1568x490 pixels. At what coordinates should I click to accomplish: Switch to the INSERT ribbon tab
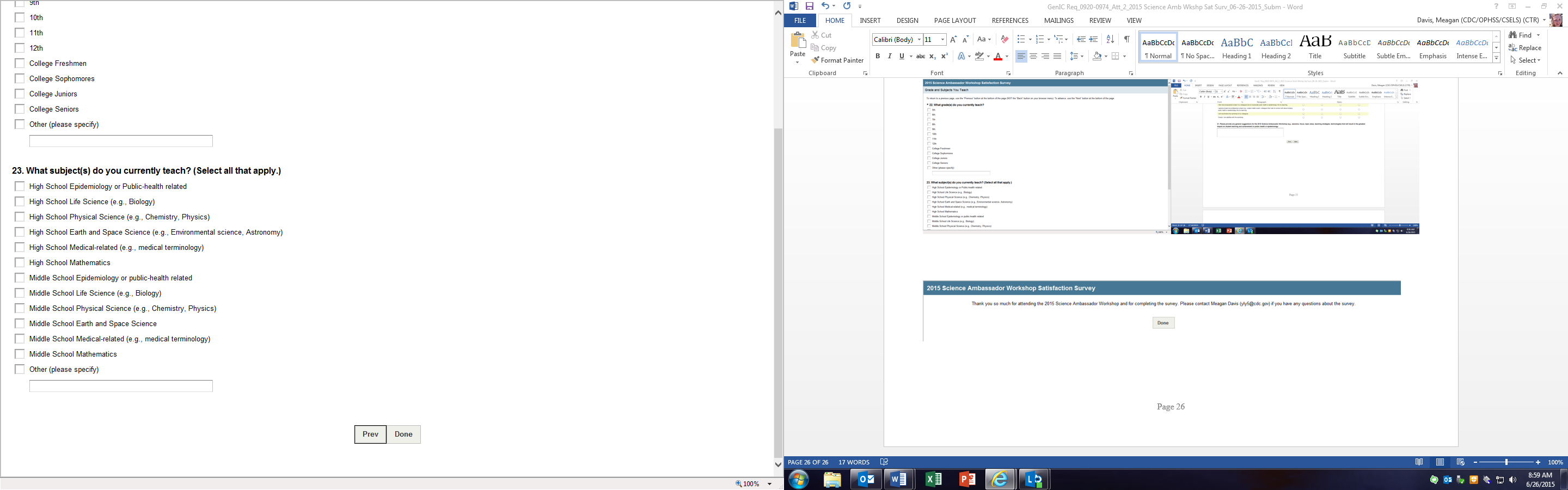click(870, 21)
